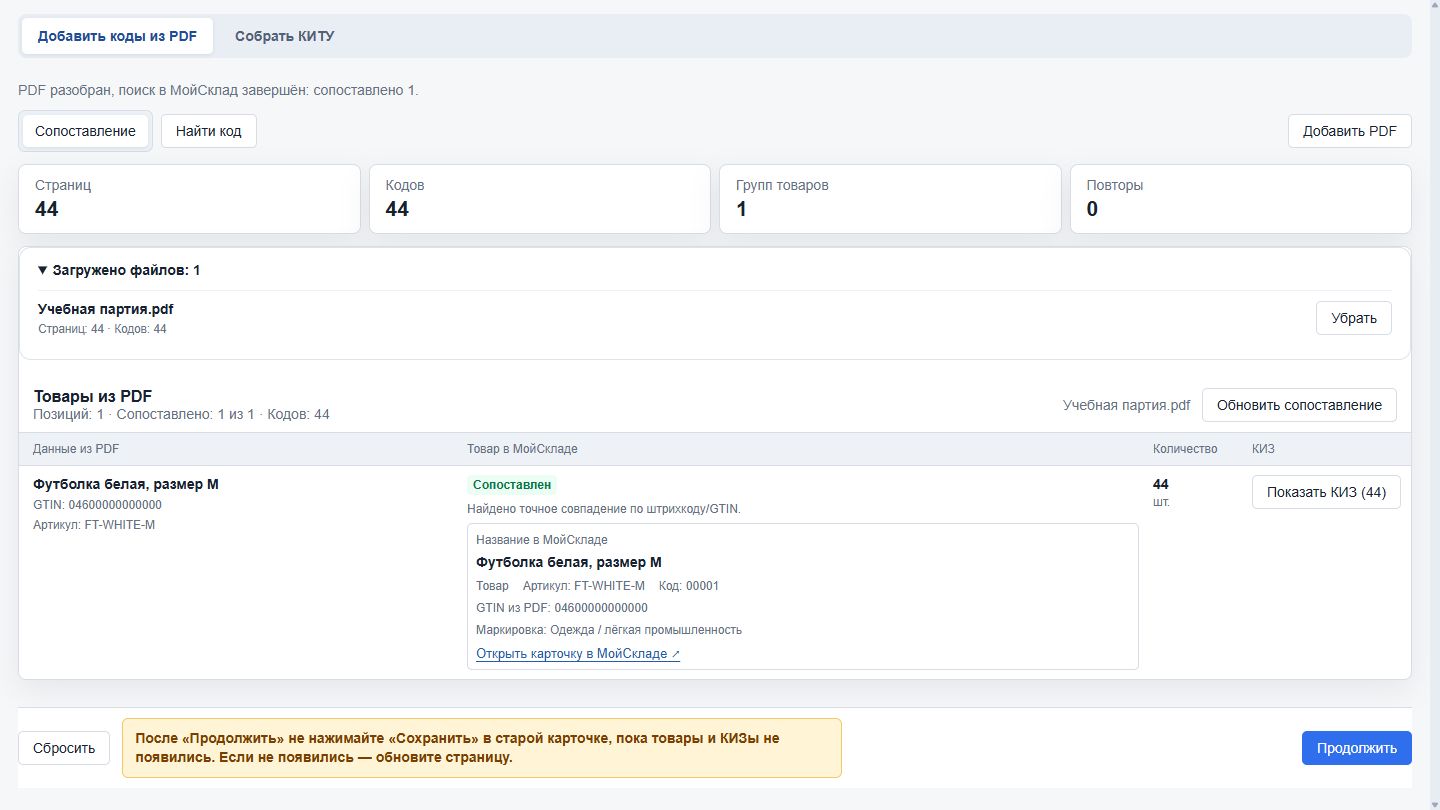Click the disclosure triangle beside «Загружено файлов»
Viewport: 1440px width, 810px height.
(43, 270)
